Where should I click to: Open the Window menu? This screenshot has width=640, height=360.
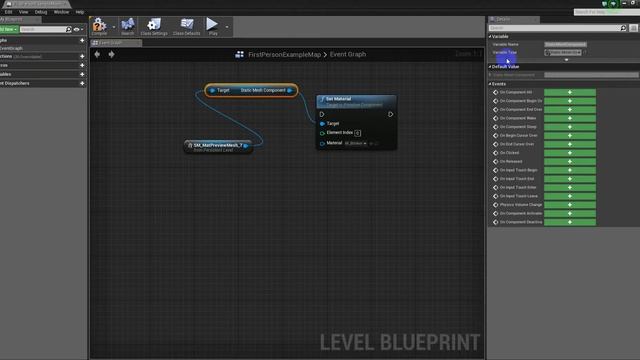tap(61, 12)
